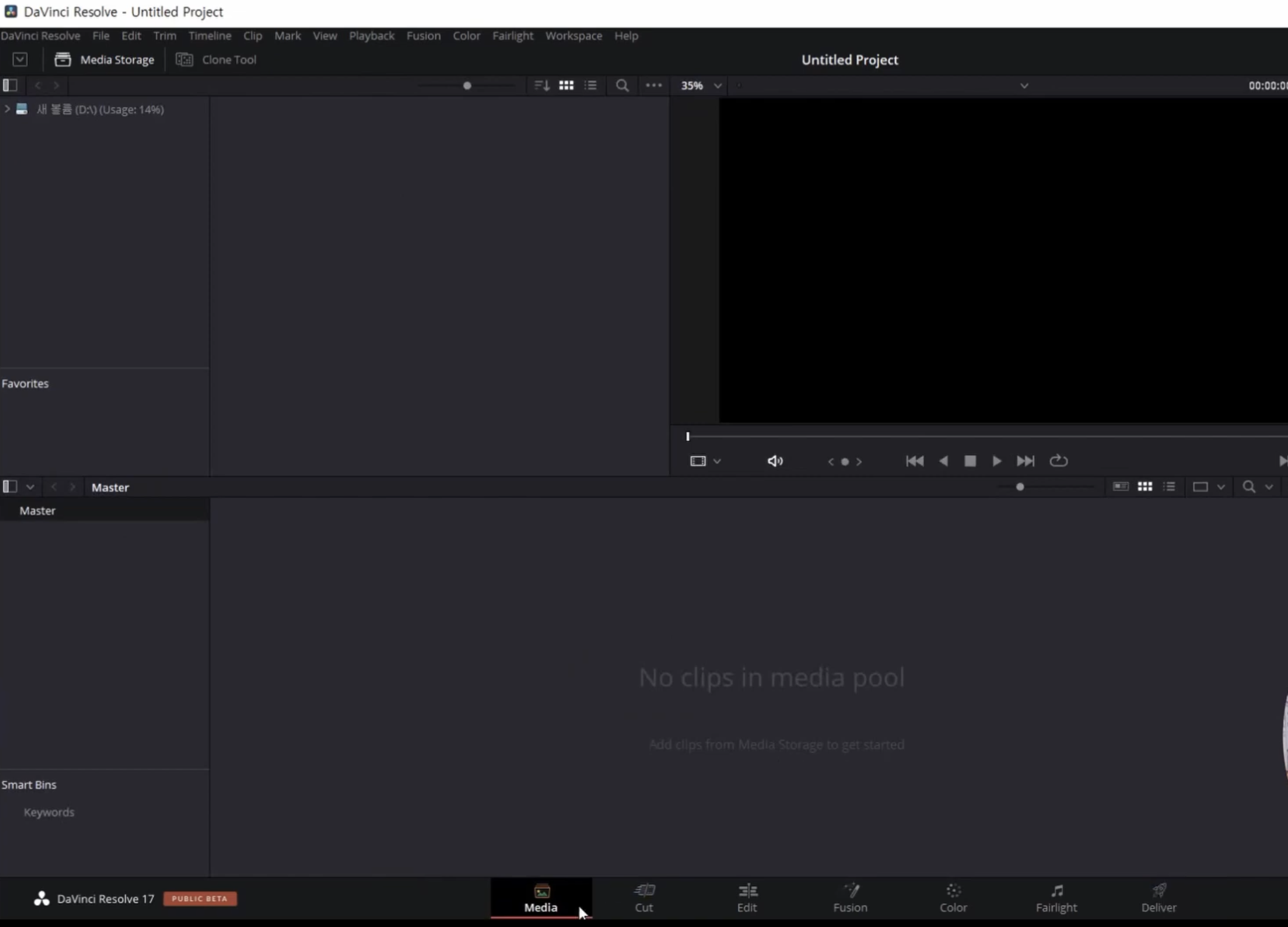Open the media pool search options dropdown
This screenshot has height=927, width=1288.
pyautogui.click(x=1269, y=487)
